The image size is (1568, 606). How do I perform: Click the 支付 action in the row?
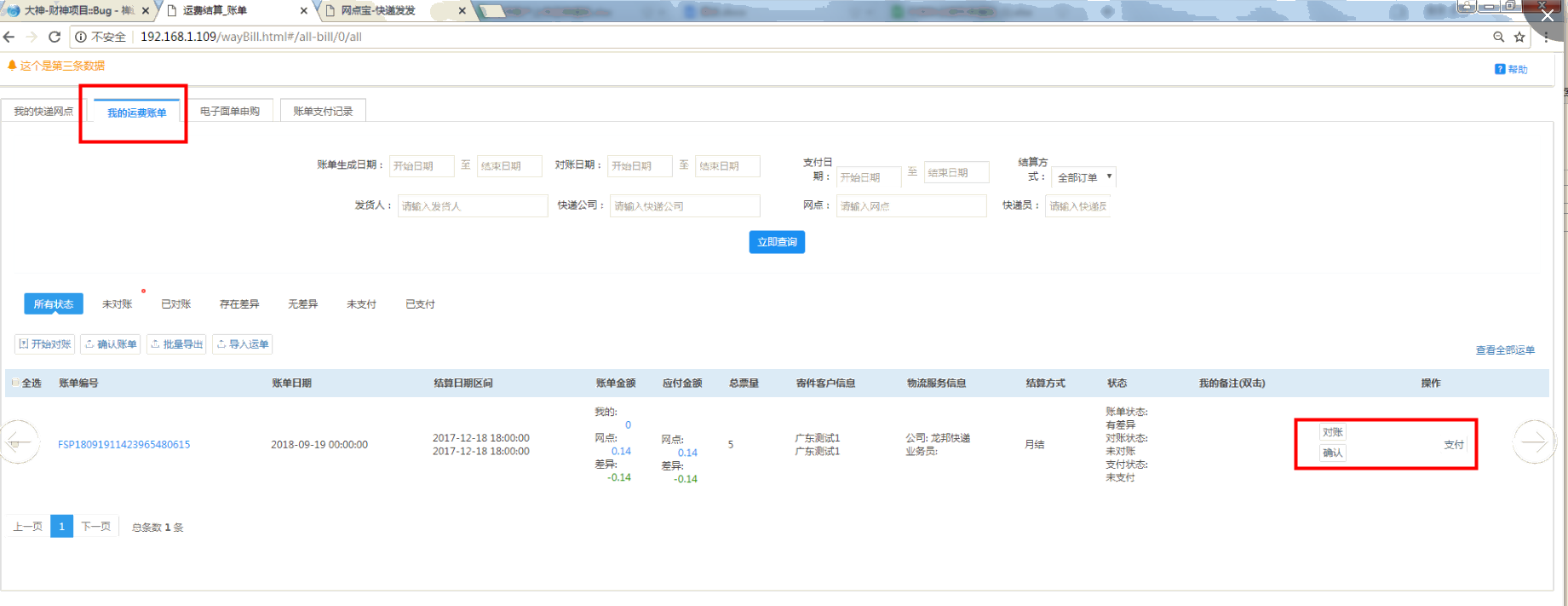coord(1453,444)
